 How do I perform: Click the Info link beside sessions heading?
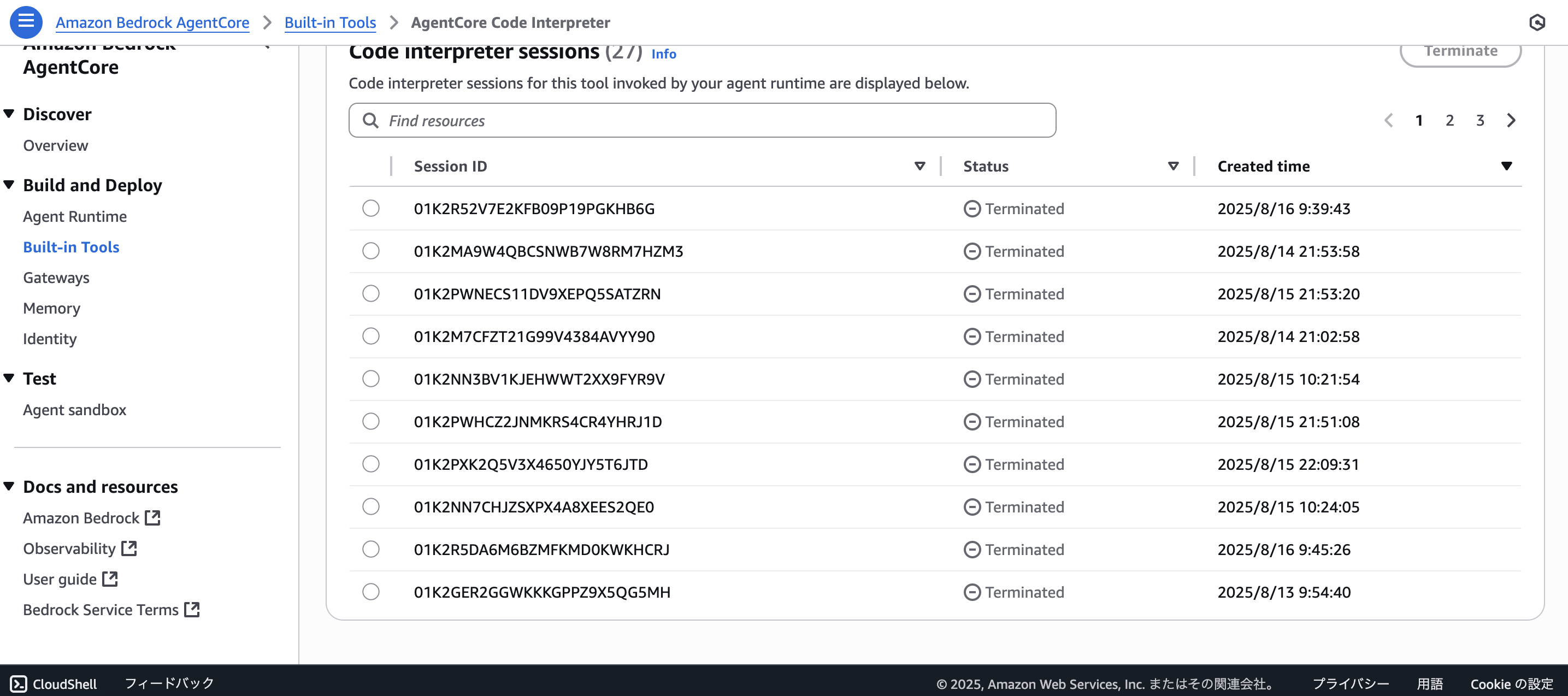pos(663,54)
